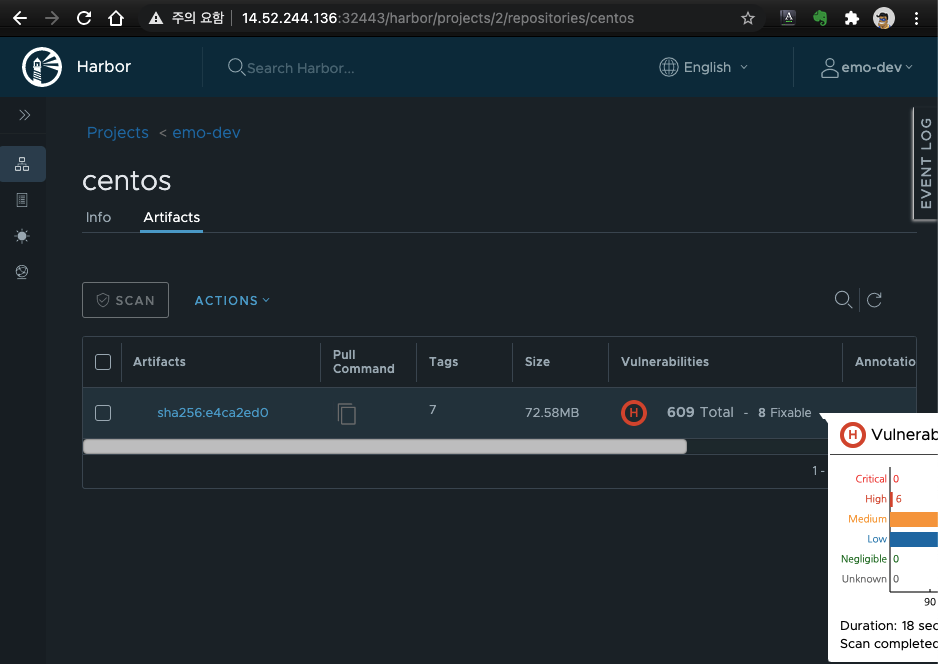The width and height of the screenshot is (938, 664).
Task: Click the Artifacts column header
Action: pyautogui.click(x=159, y=361)
